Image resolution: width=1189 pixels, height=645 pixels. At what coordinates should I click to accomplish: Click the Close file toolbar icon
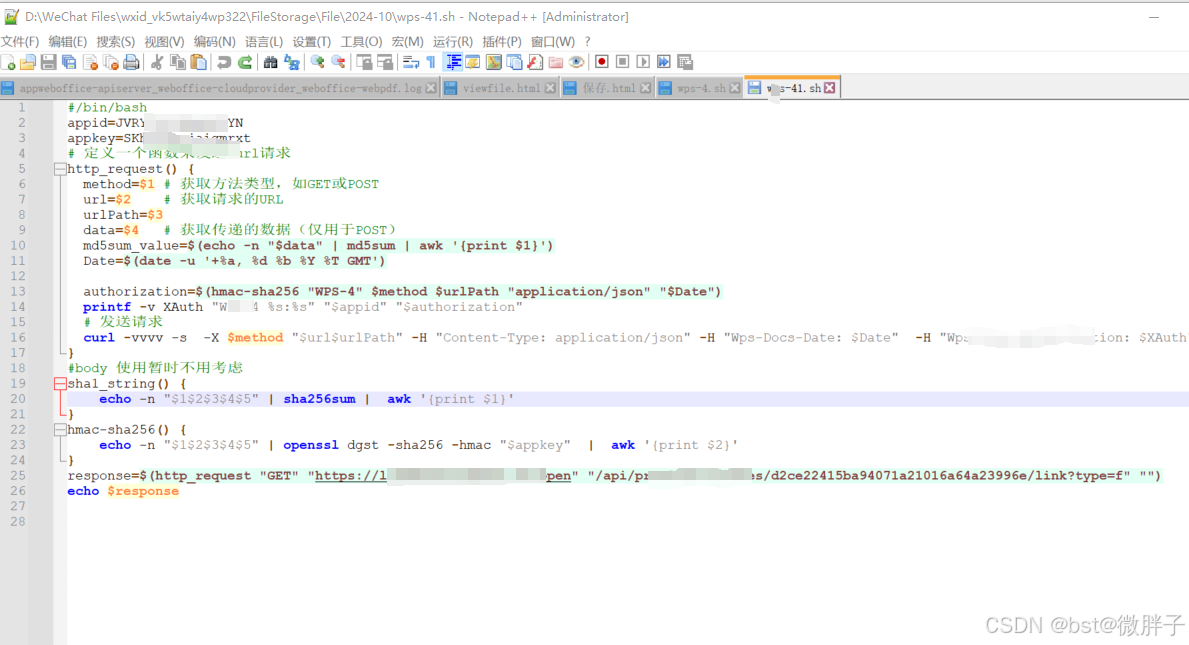[x=90, y=62]
